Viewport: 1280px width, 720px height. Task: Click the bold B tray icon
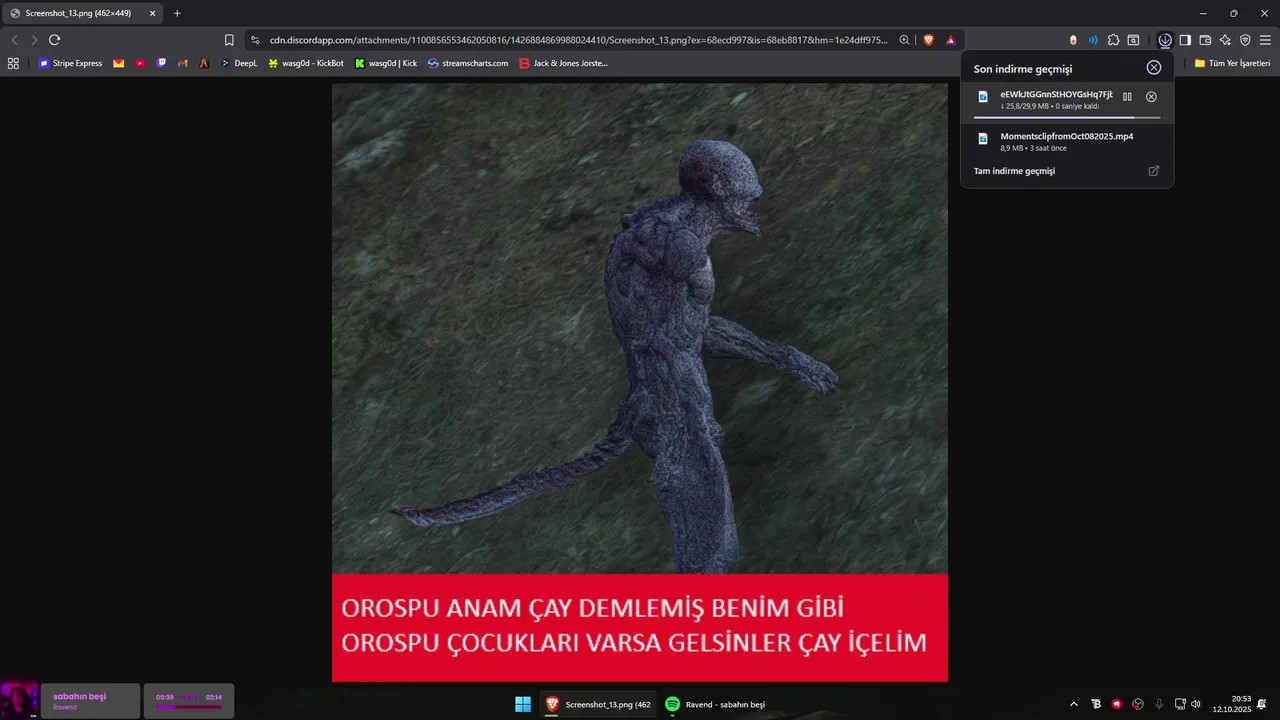(1096, 704)
